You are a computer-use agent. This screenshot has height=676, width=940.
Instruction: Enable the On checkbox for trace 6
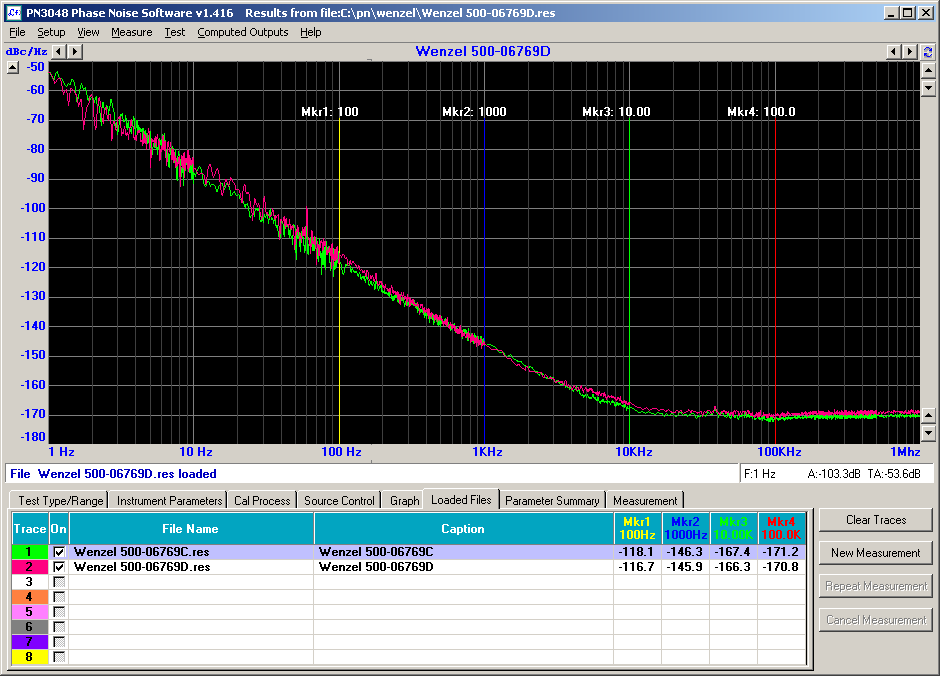(x=59, y=627)
